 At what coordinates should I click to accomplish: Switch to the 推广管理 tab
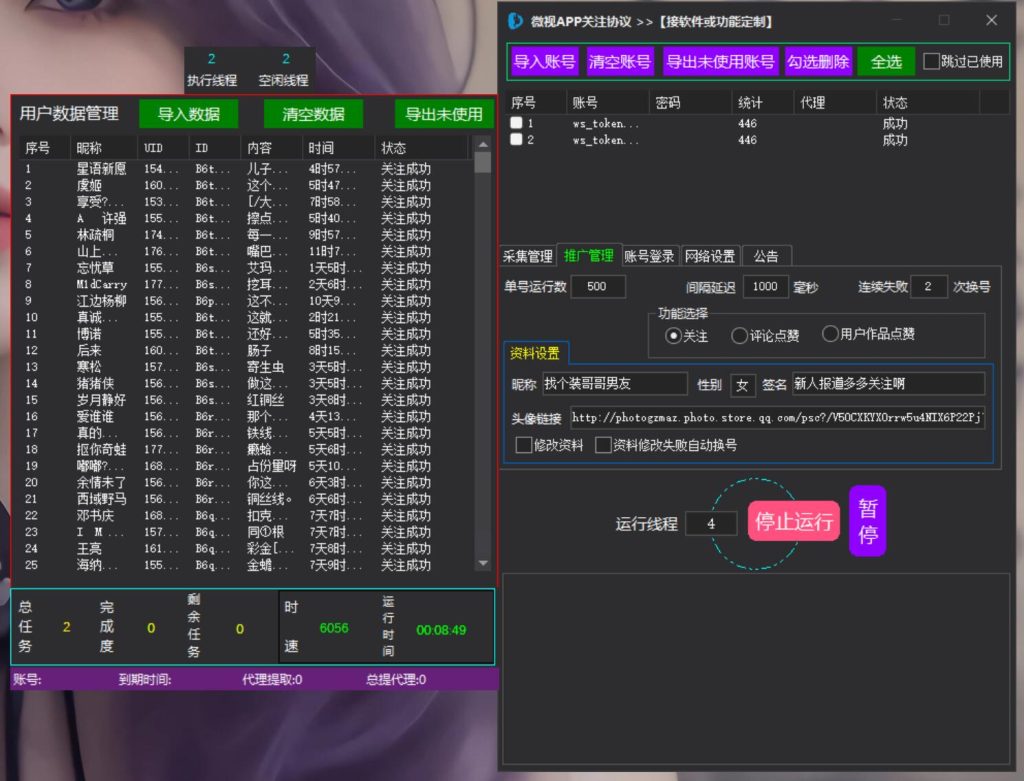[588, 255]
